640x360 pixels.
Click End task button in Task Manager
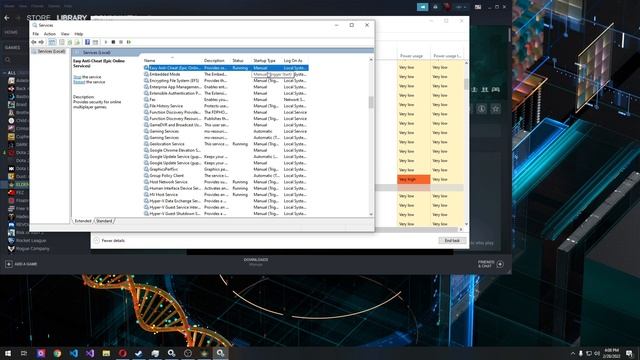452,241
